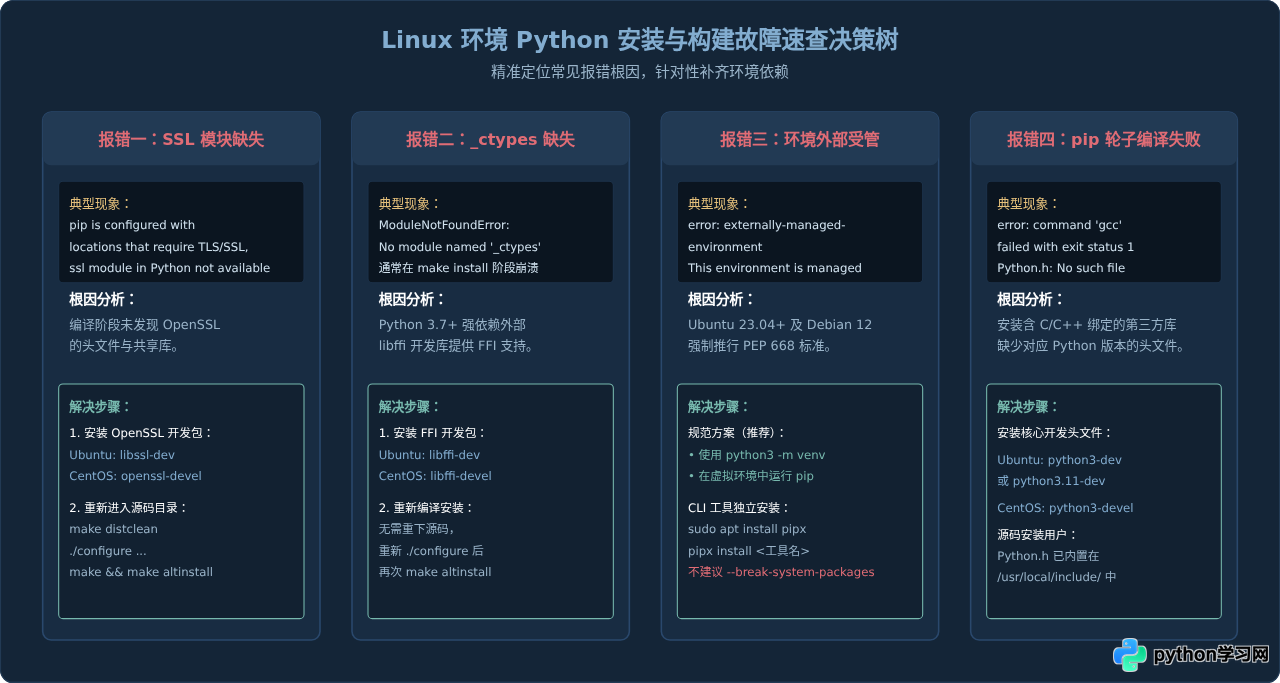Select "CentOS: python3-devel"
The image size is (1280, 683).
[1065, 508]
